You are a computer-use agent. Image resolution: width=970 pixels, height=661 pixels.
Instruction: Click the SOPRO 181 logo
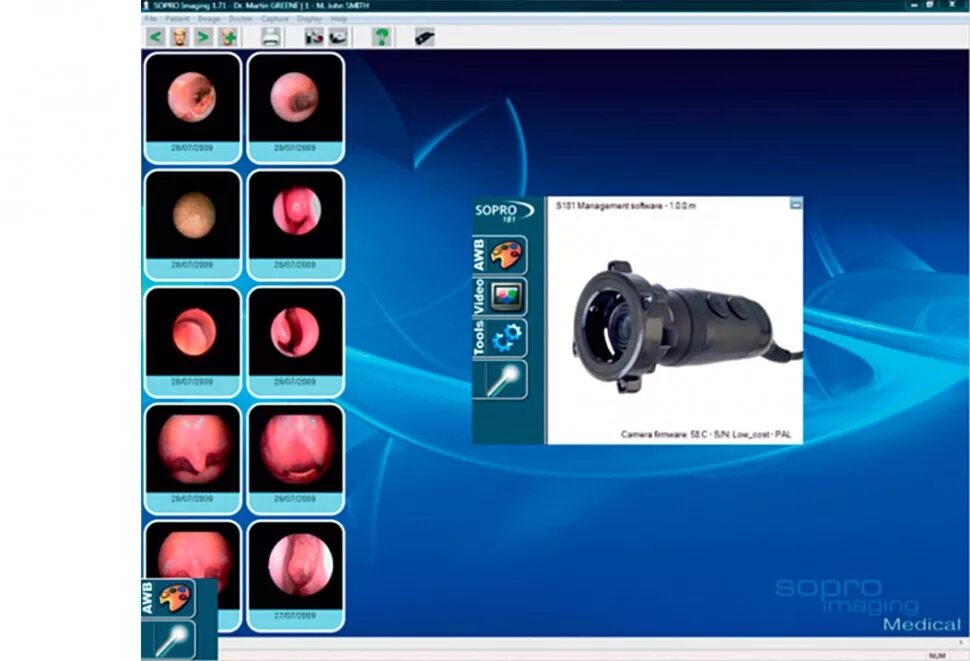[x=503, y=212]
